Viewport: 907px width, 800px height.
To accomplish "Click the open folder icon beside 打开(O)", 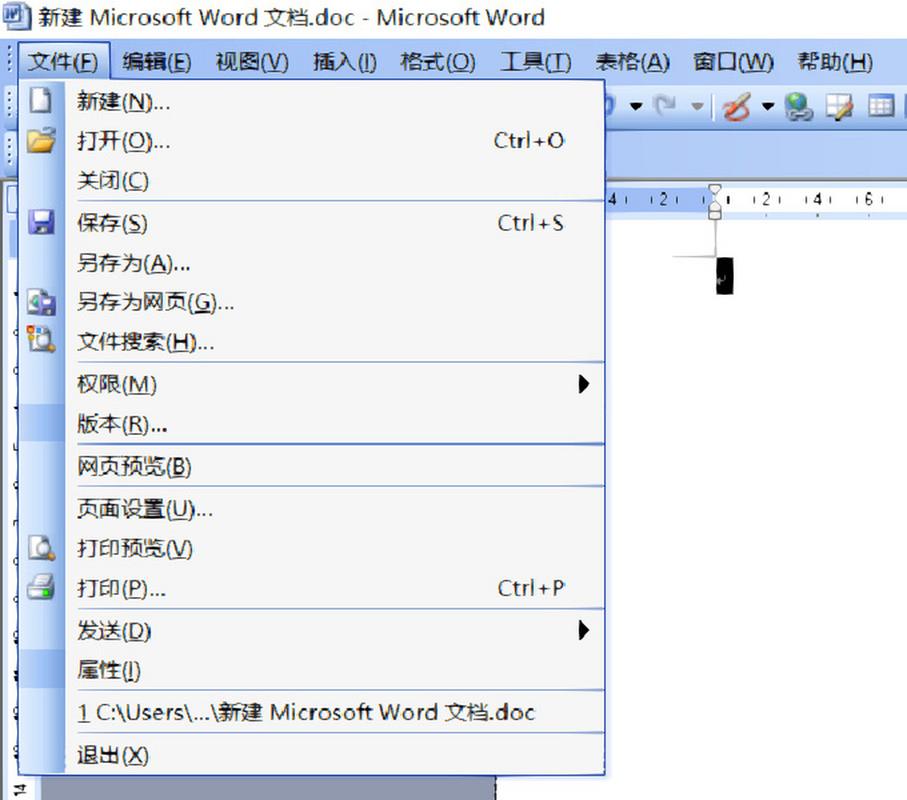I will [41, 141].
